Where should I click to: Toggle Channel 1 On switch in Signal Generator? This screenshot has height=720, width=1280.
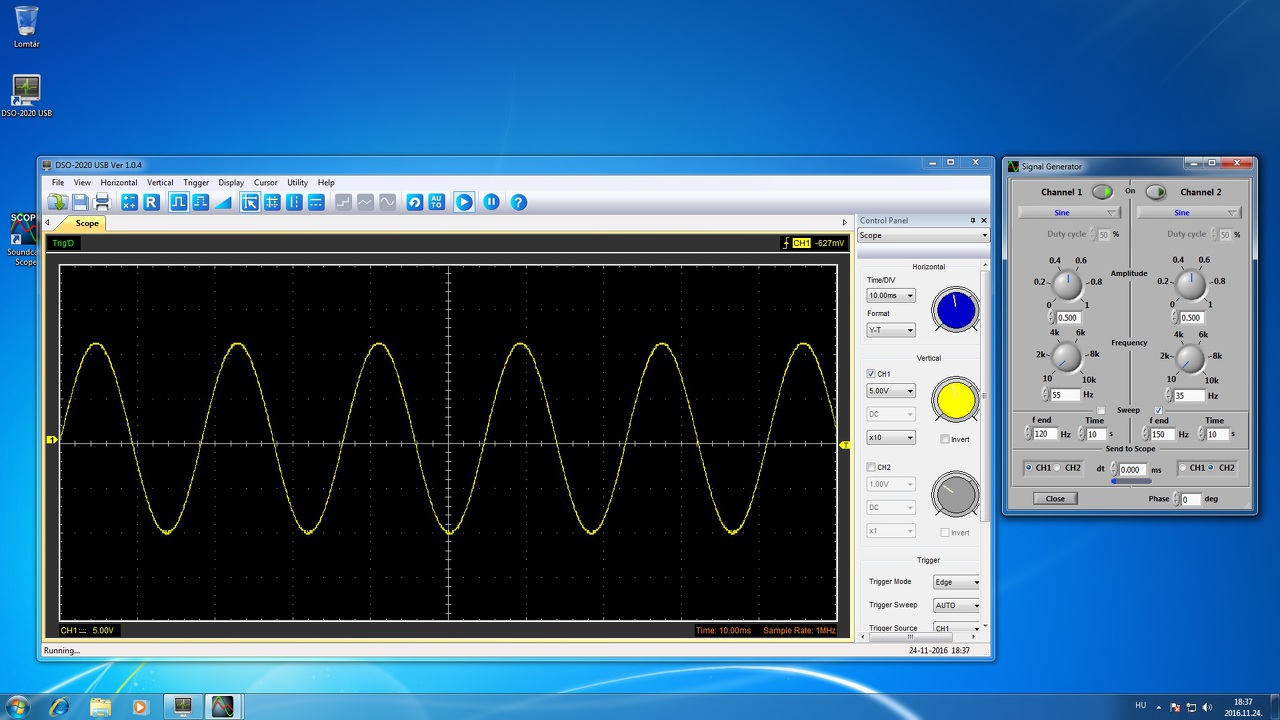(1102, 192)
